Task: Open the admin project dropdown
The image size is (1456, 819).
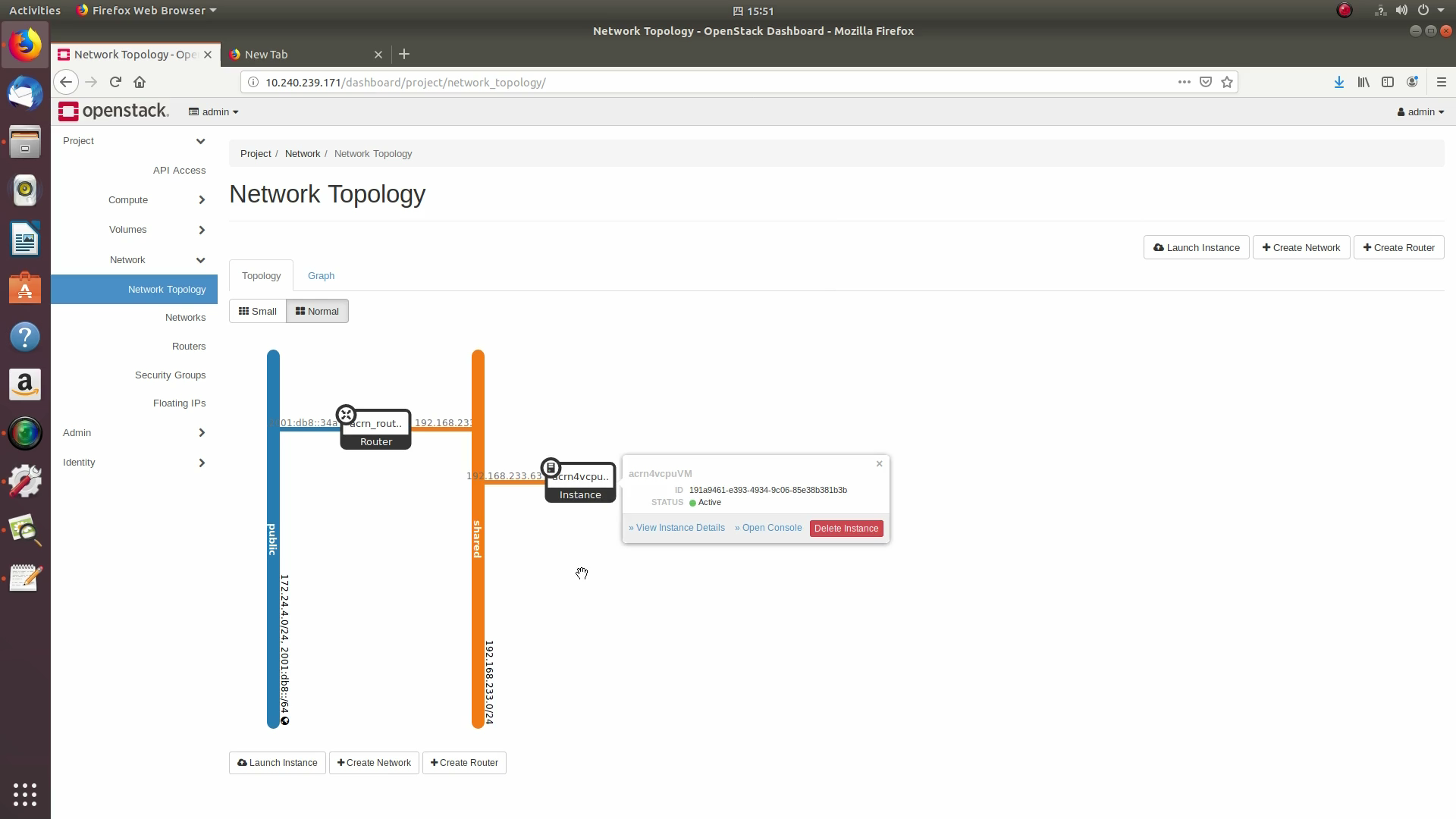Action: (214, 111)
